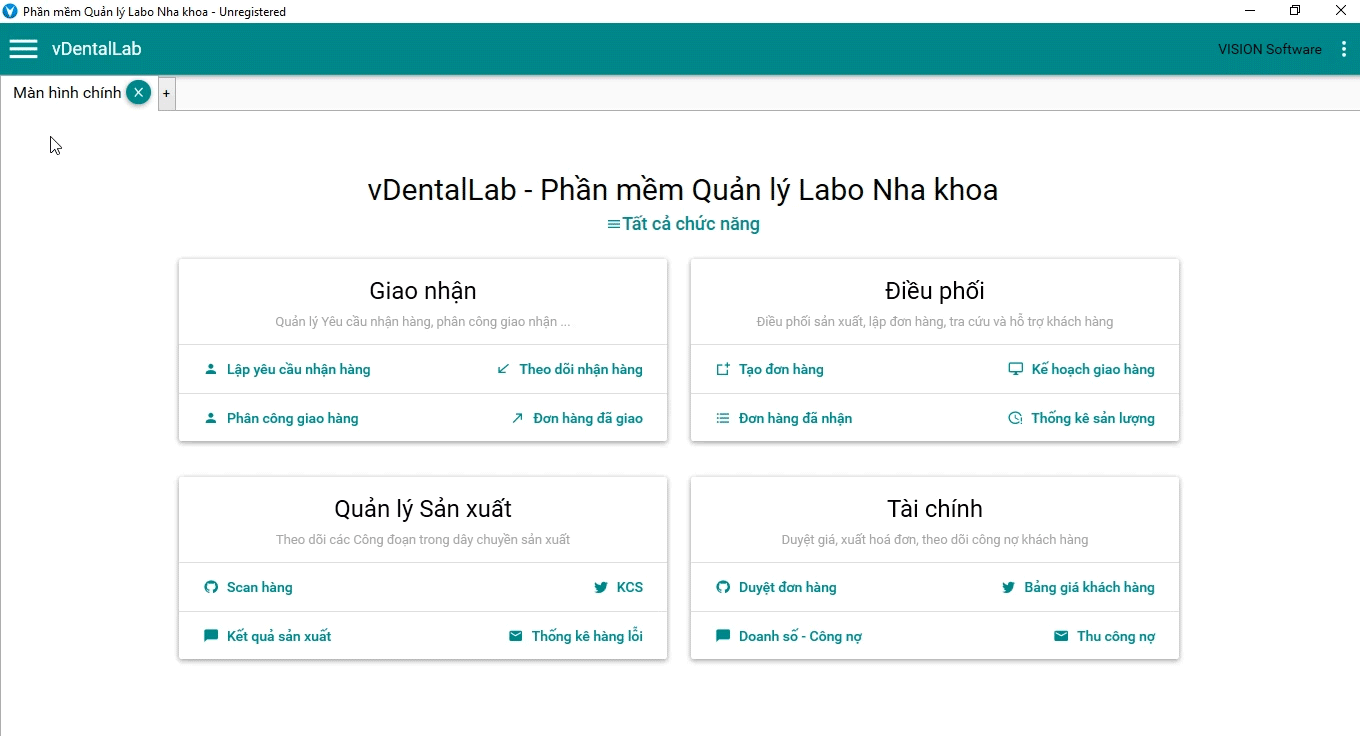Open the three-dot options menu
The image size is (1360, 736).
(1343, 49)
